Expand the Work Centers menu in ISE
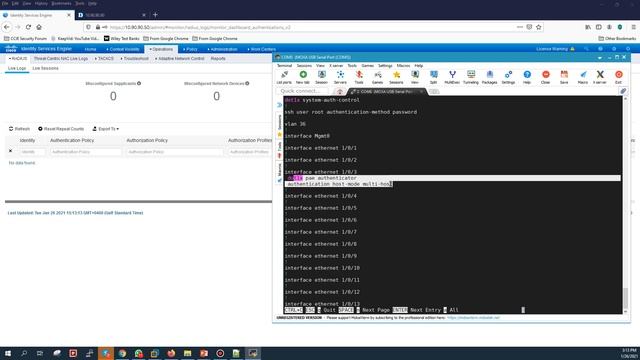Image resolution: width=640 pixels, height=360 pixels. tap(262, 49)
